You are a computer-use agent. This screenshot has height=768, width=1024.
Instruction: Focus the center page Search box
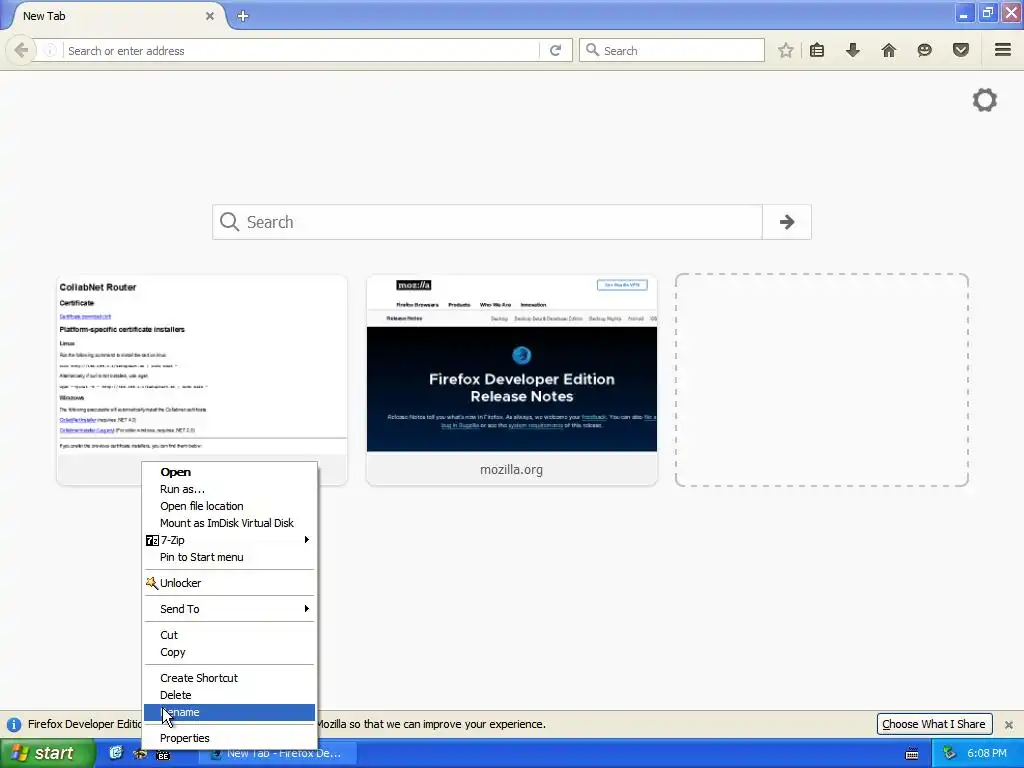(x=487, y=222)
